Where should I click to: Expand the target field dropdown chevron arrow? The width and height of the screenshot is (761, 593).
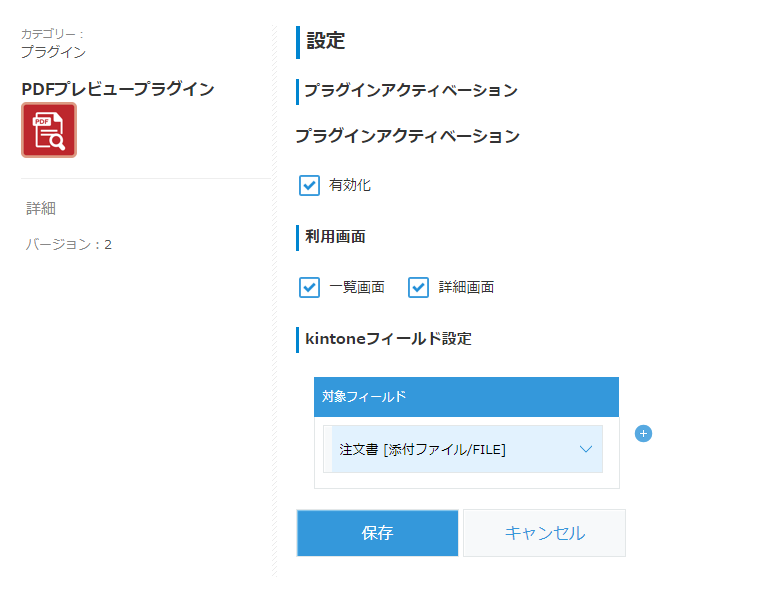pyautogui.click(x=586, y=449)
